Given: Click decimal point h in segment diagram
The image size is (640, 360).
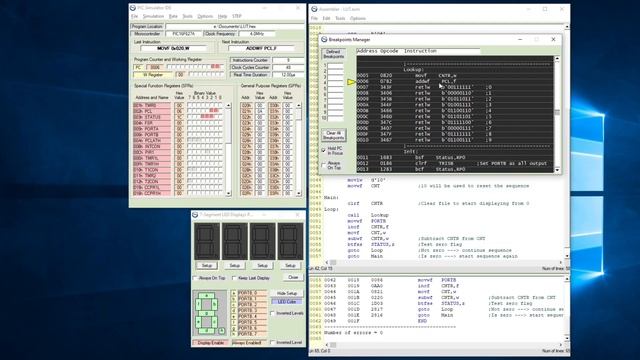Looking at the screenshot, I should 222,331.
